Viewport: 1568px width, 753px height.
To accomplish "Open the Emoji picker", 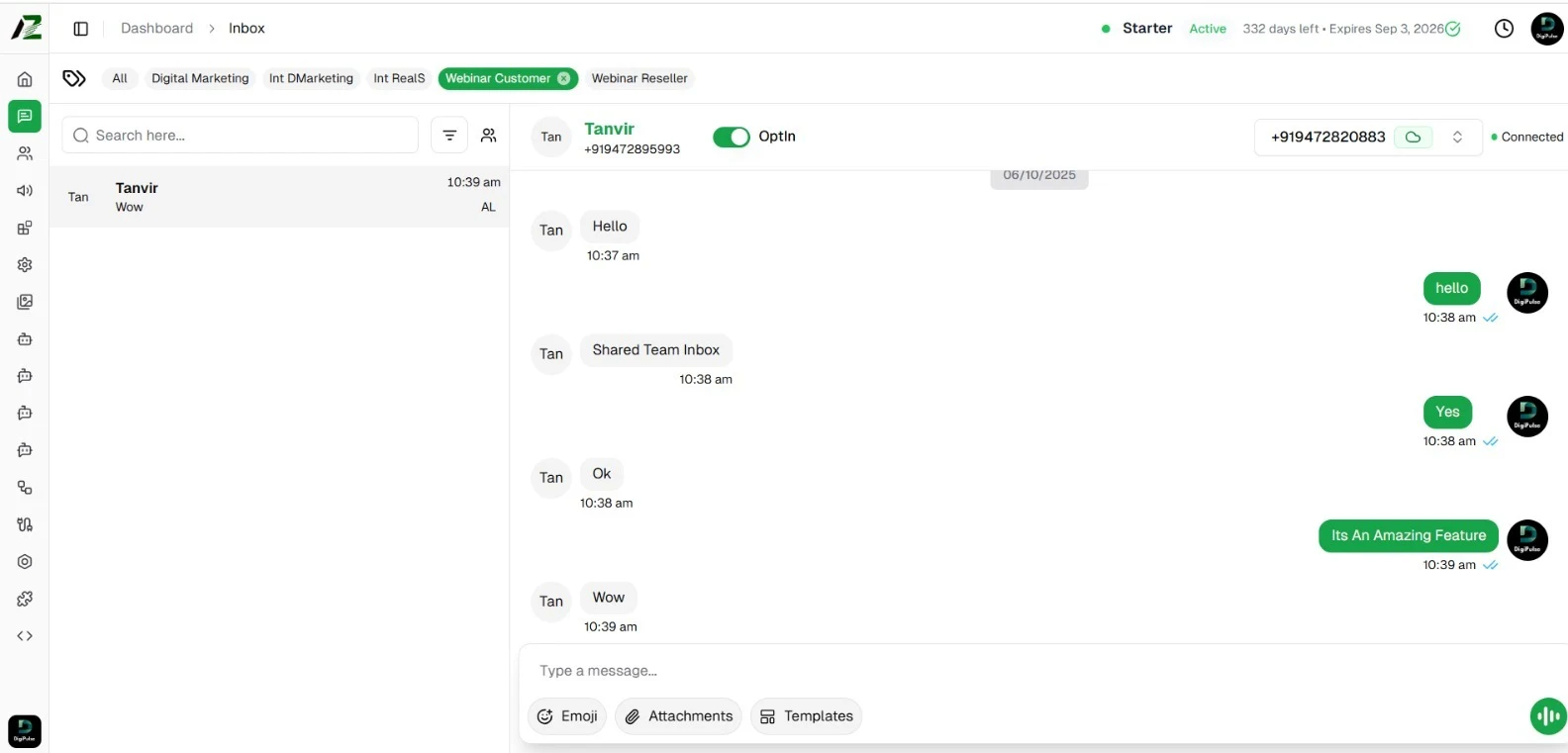I will [567, 716].
